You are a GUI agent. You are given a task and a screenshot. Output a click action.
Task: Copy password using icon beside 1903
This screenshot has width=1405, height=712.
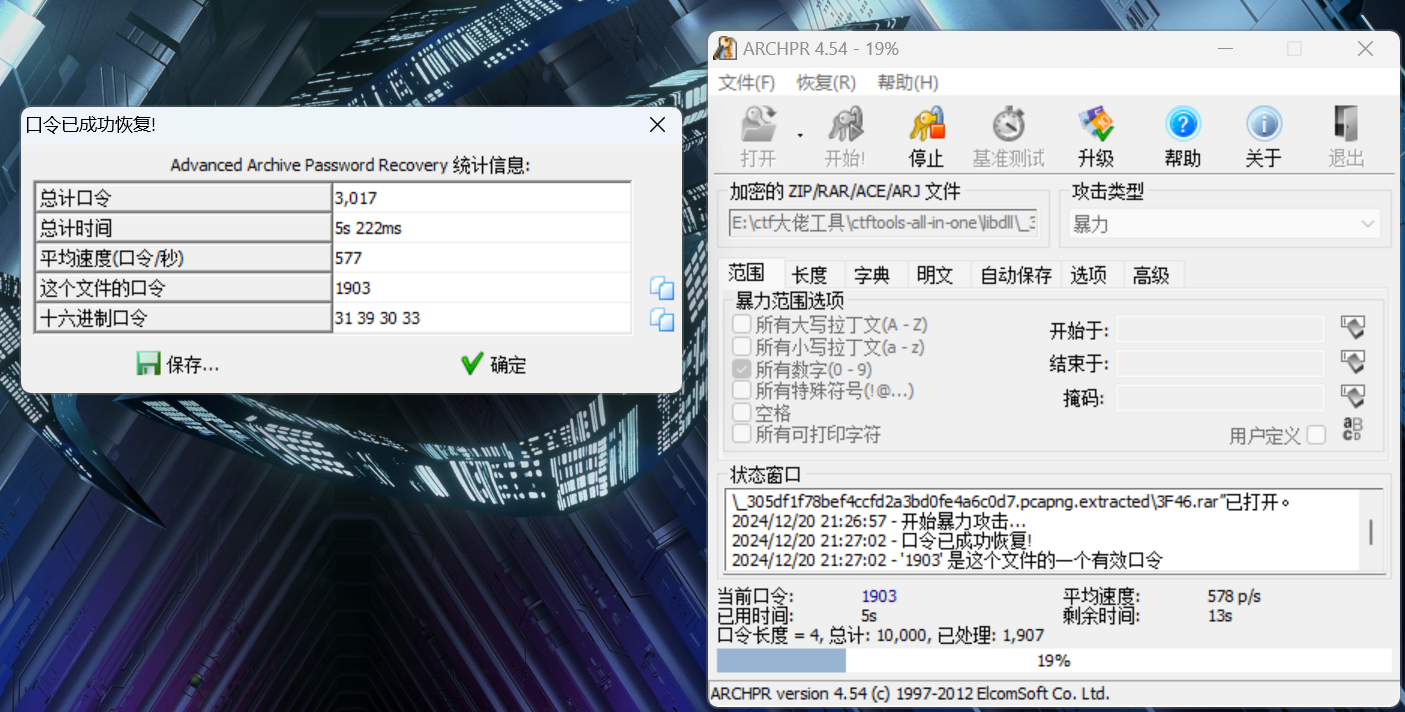661,288
